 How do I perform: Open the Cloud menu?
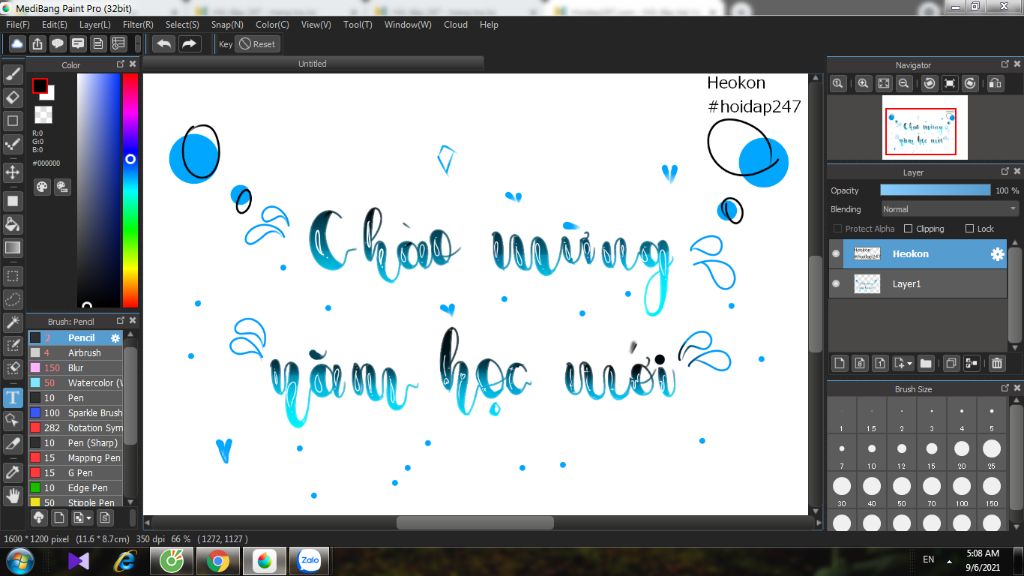point(455,25)
